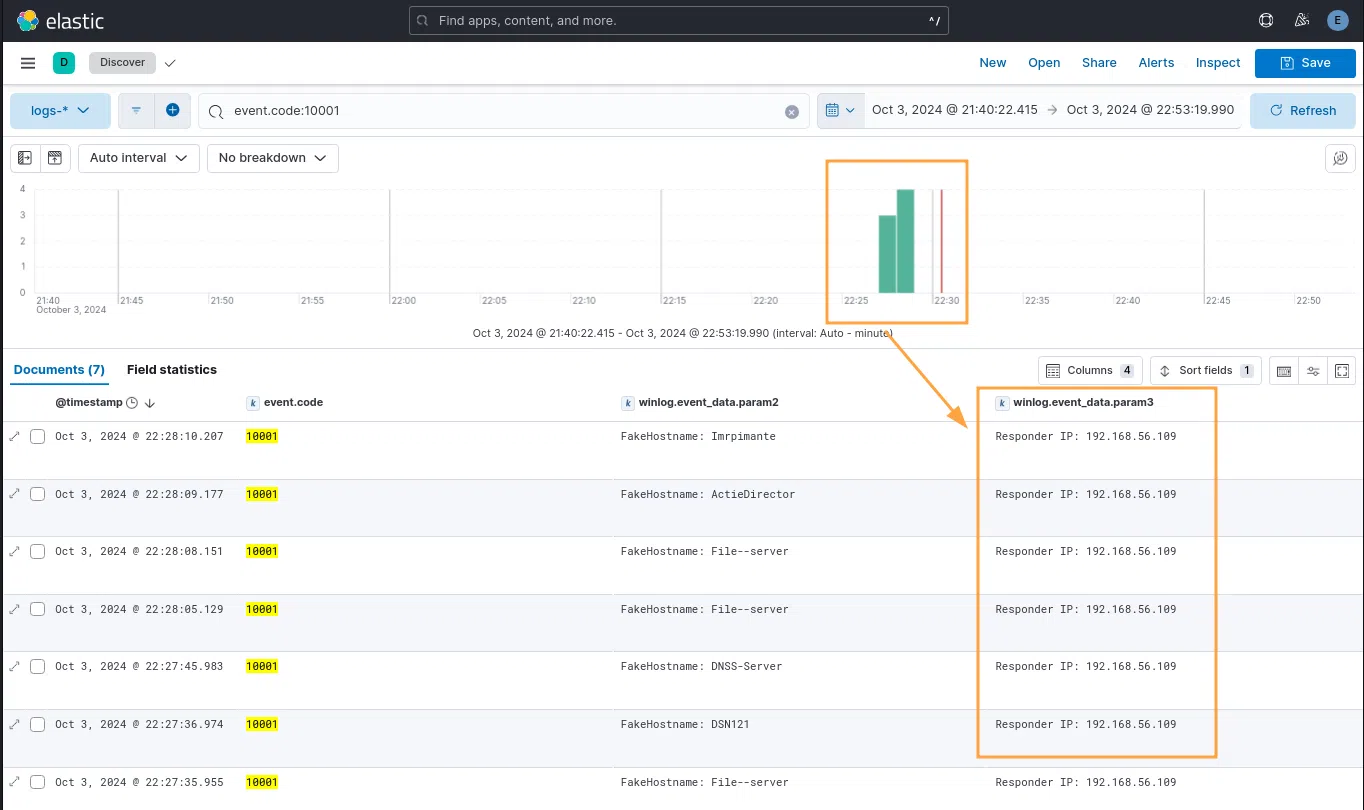Click the tallest green histogram bar

[x=905, y=241]
